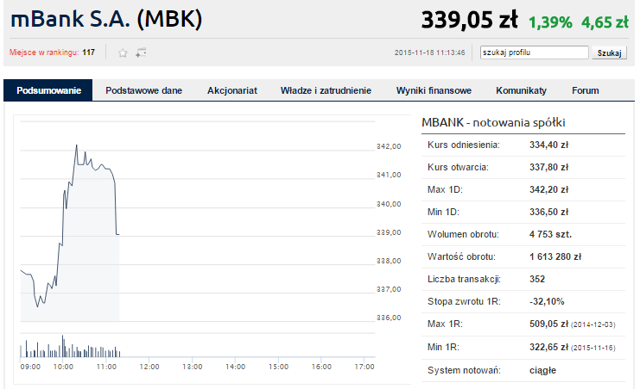The width and height of the screenshot is (640, 389).
Task: Click the MBANK - notowania spółki heading
Action: (493, 122)
